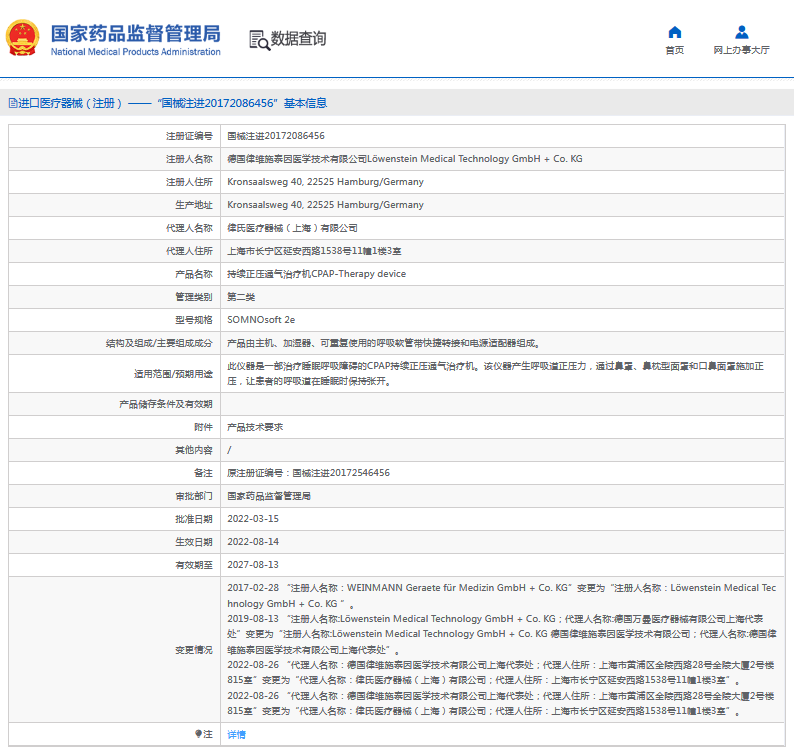Click the data query magnifier icon
794x751 pixels.
coord(260,40)
